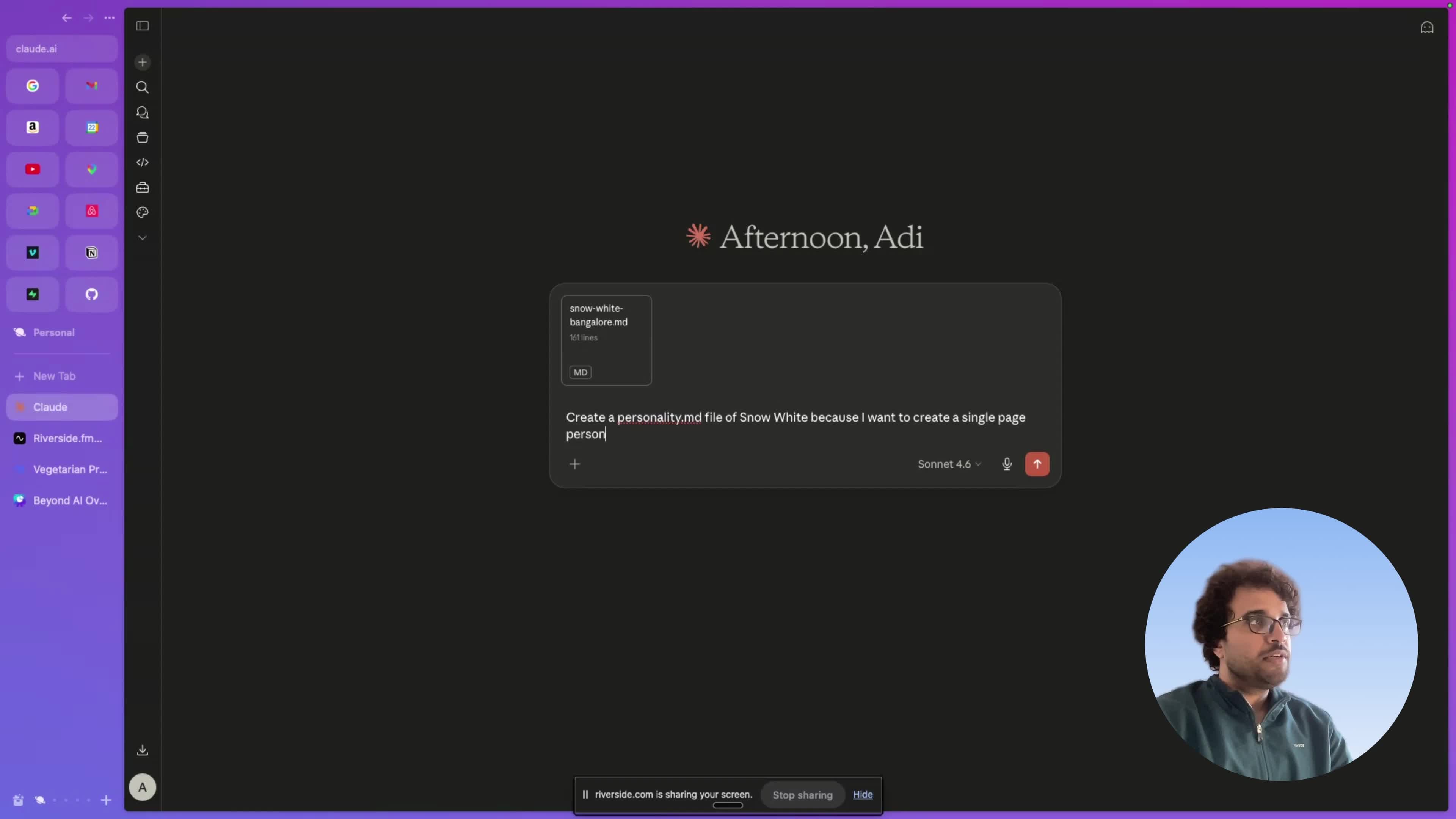Send the message with red arrow button
Image resolution: width=1456 pixels, height=819 pixels.
1037,464
